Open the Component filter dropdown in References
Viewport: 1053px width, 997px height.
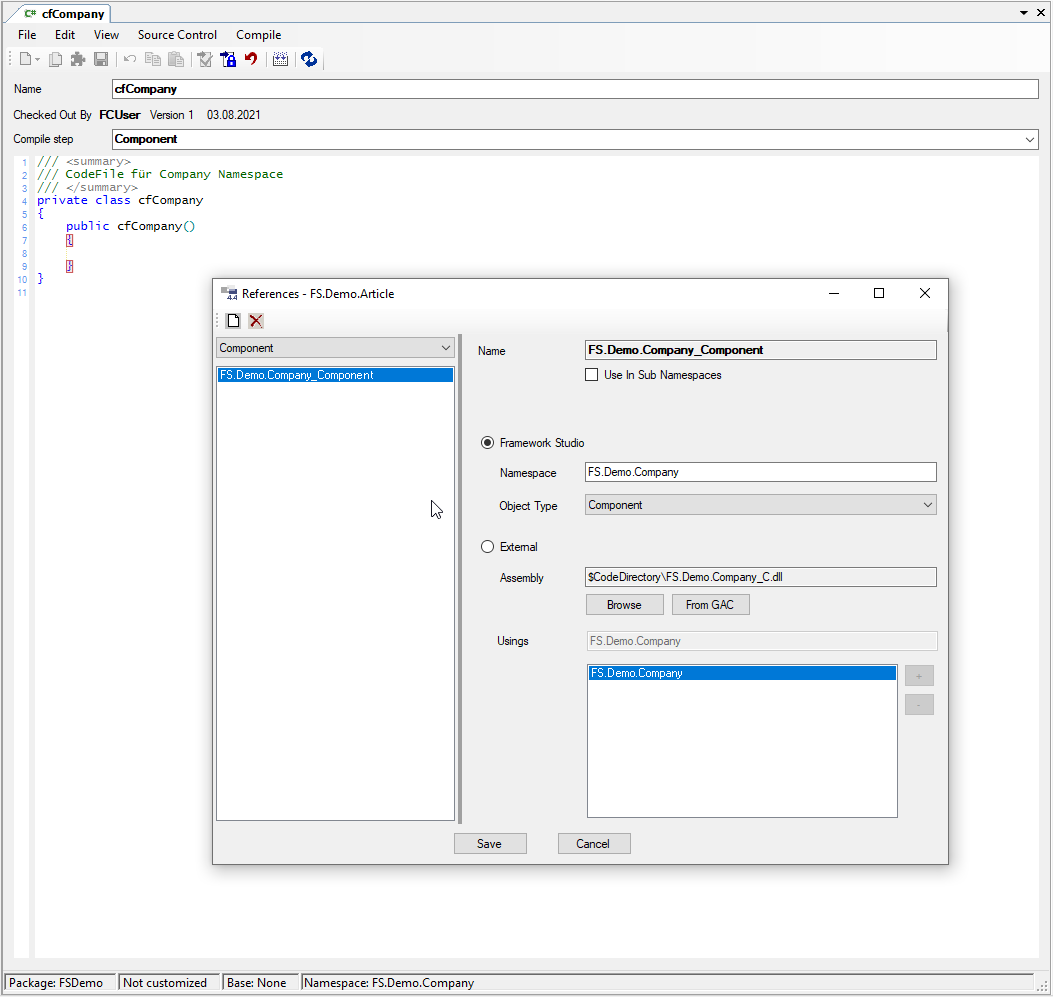[445, 348]
